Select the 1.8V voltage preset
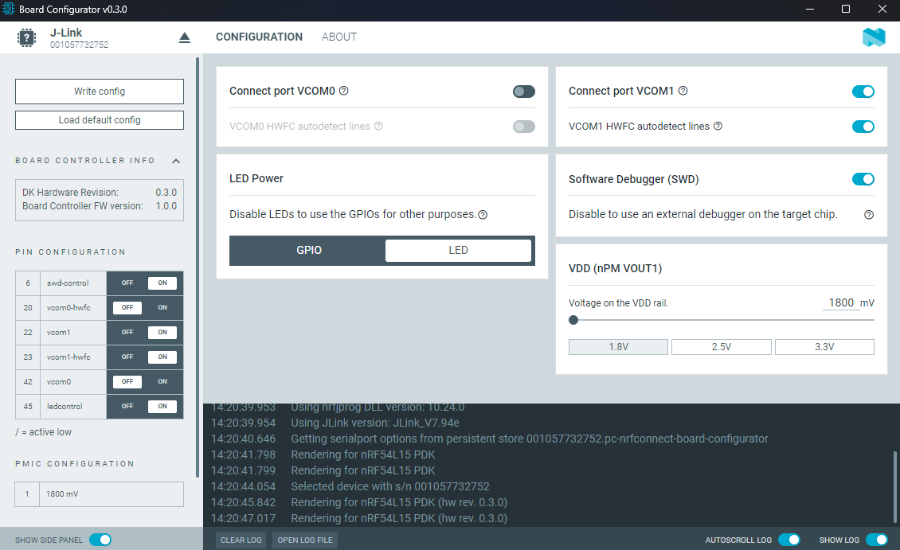The height and width of the screenshot is (550, 900). pos(618,347)
